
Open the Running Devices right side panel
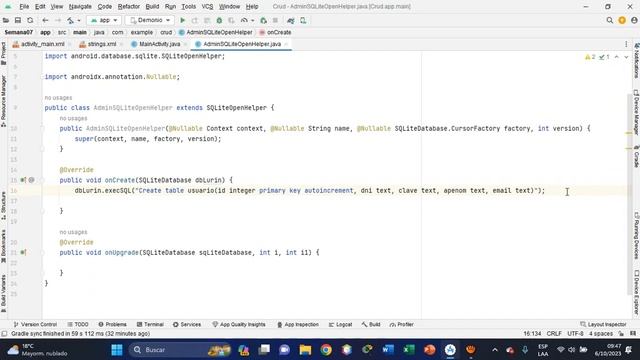(x=636, y=235)
